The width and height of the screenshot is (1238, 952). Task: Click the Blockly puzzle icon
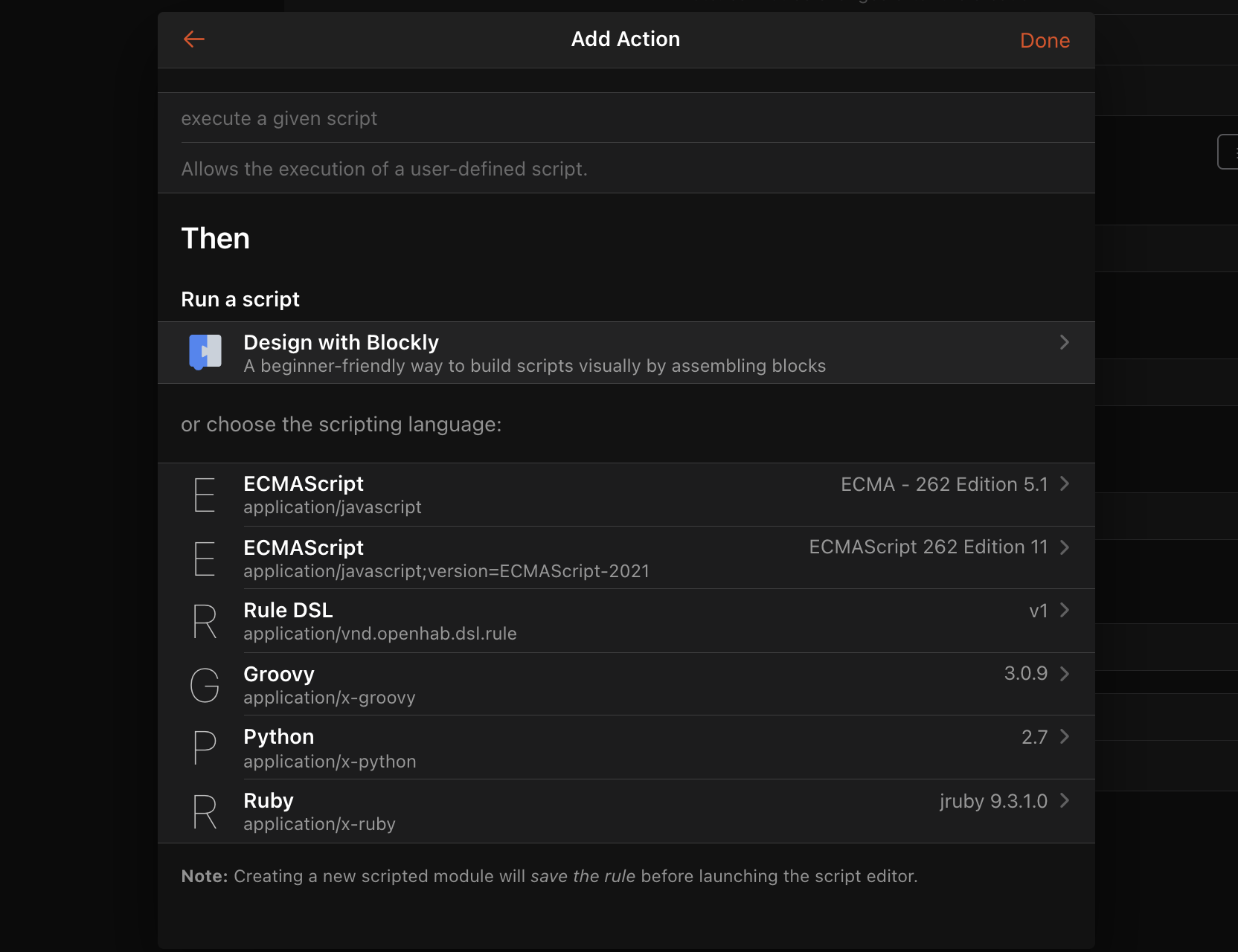coord(205,352)
